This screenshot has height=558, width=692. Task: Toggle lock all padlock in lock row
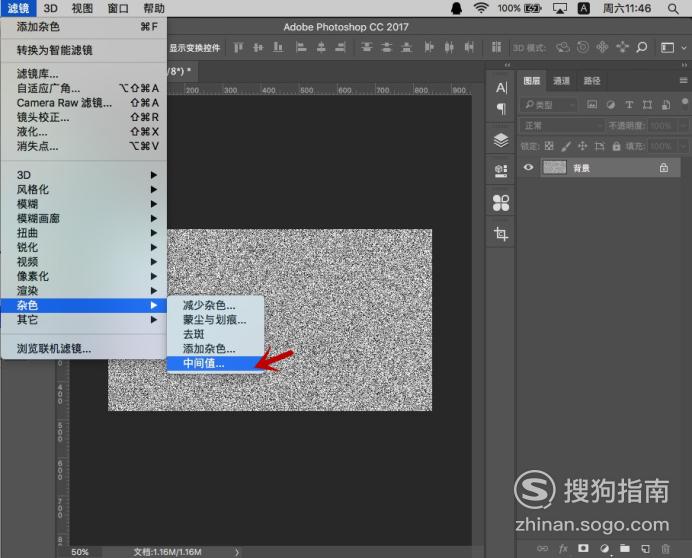617,146
